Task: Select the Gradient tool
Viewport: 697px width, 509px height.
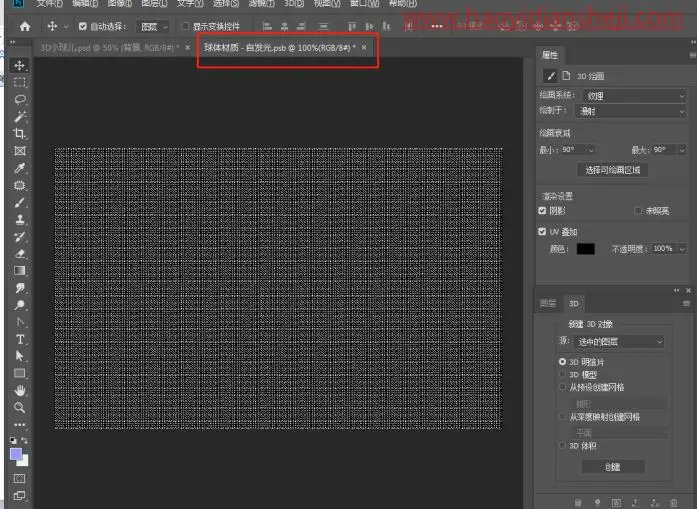Action: (20, 271)
